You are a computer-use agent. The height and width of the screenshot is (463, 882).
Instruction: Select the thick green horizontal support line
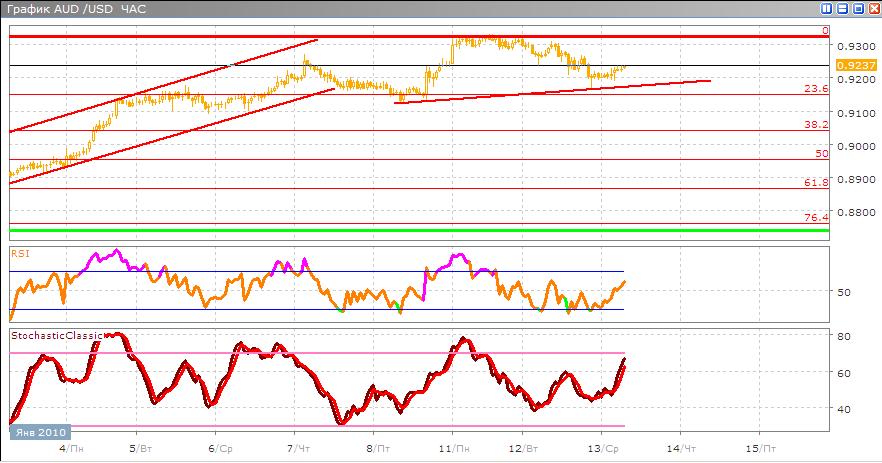click(420, 231)
